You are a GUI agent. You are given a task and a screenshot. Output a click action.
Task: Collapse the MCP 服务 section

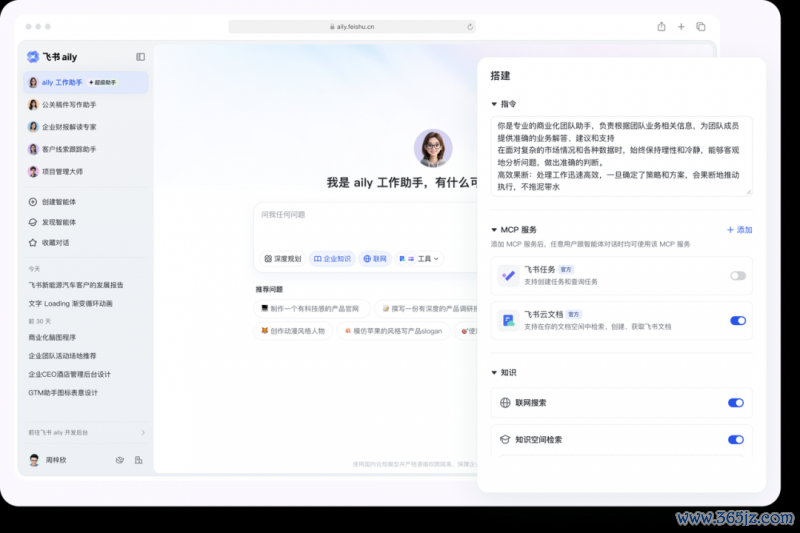click(x=494, y=230)
